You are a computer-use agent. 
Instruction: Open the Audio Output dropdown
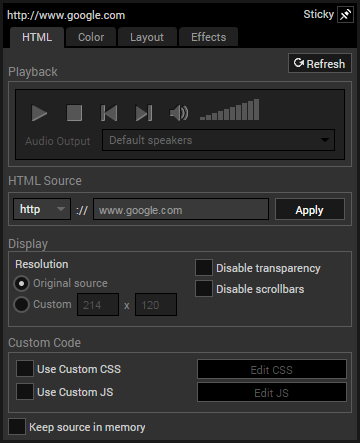[x=219, y=140]
